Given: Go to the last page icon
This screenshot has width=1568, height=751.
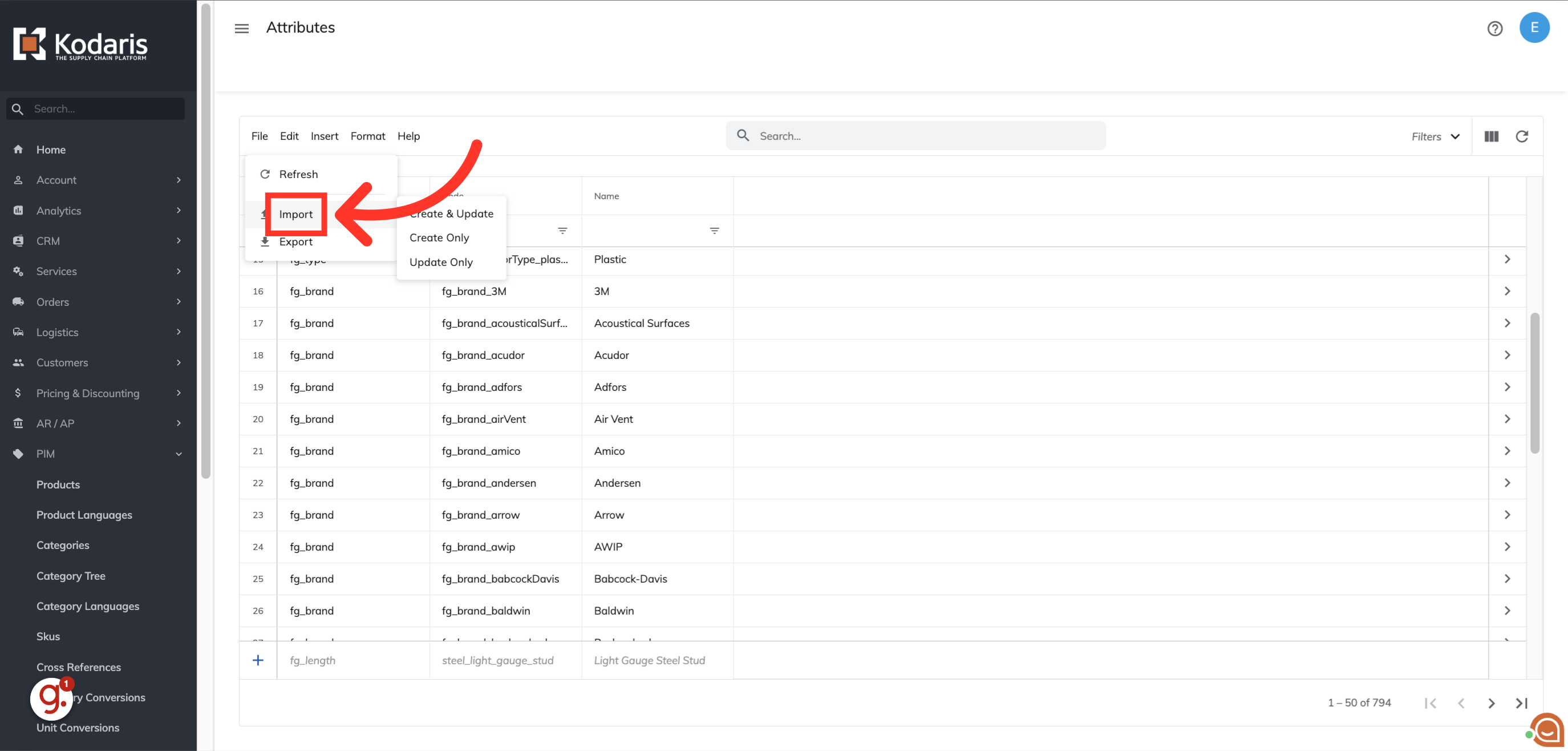Looking at the screenshot, I should 1521,703.
